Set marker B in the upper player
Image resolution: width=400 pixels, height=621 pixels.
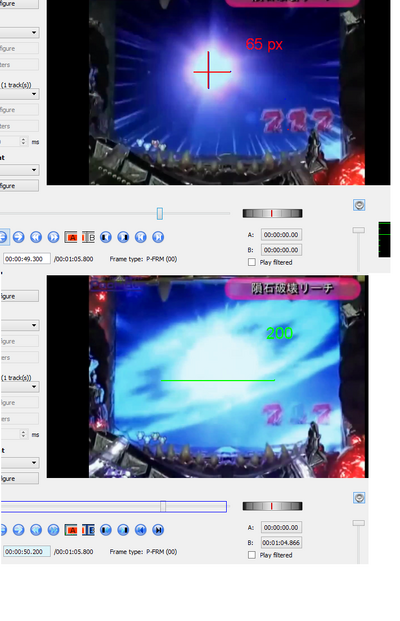coord(88,237)
